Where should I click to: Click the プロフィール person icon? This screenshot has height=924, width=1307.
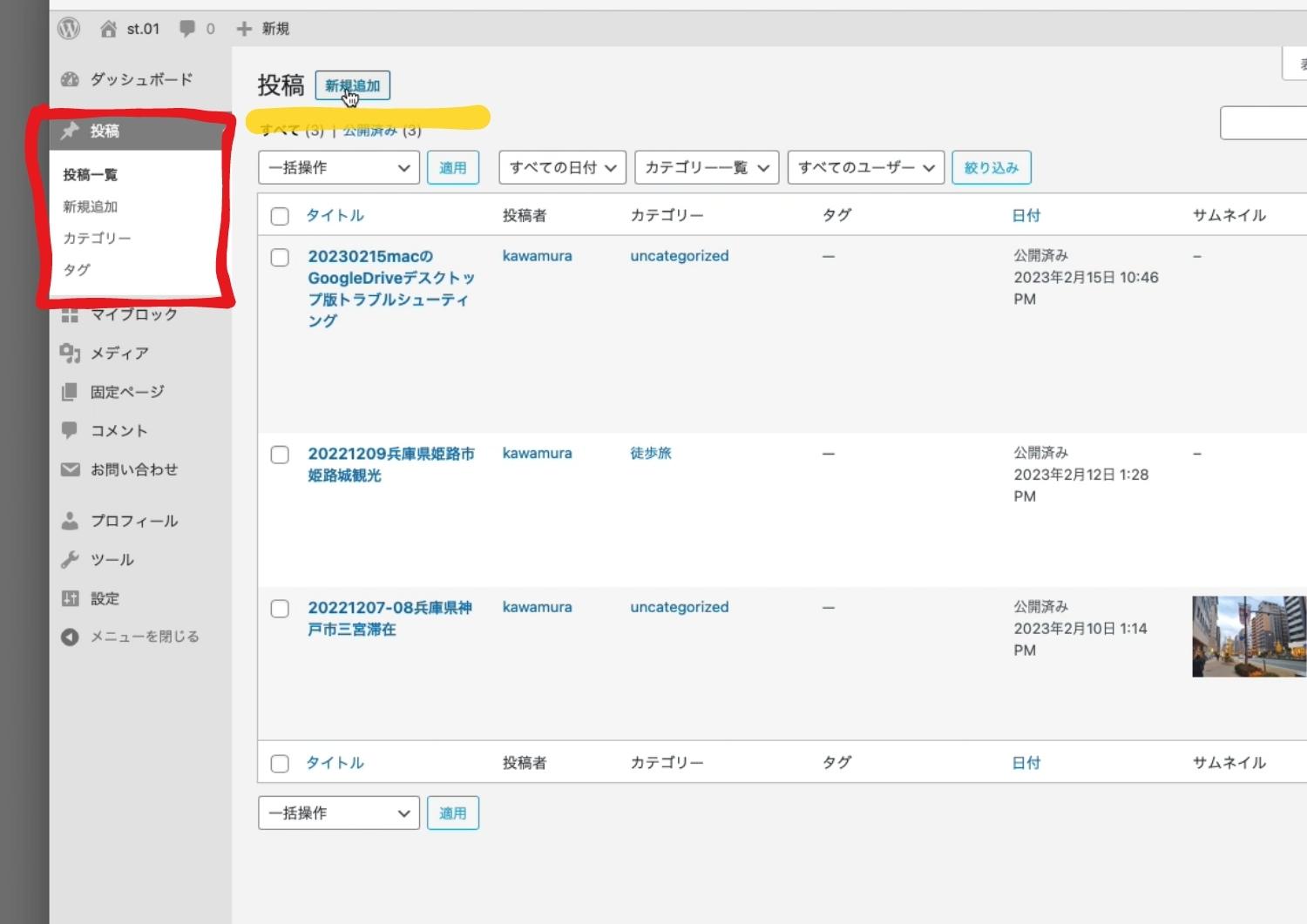pos(70,521)
